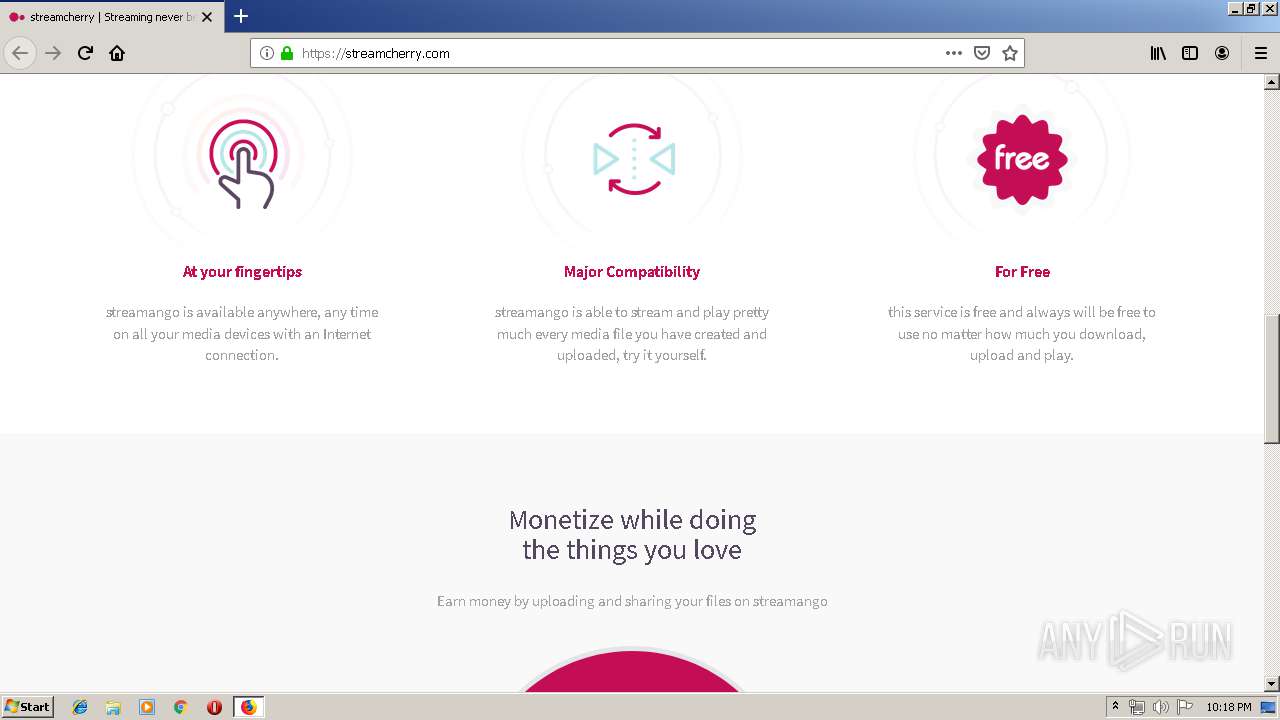Viewport: 1280px width, 720px height.
Task: Click 'Monetize while doing the things you love'
Action: coord(632,535)
